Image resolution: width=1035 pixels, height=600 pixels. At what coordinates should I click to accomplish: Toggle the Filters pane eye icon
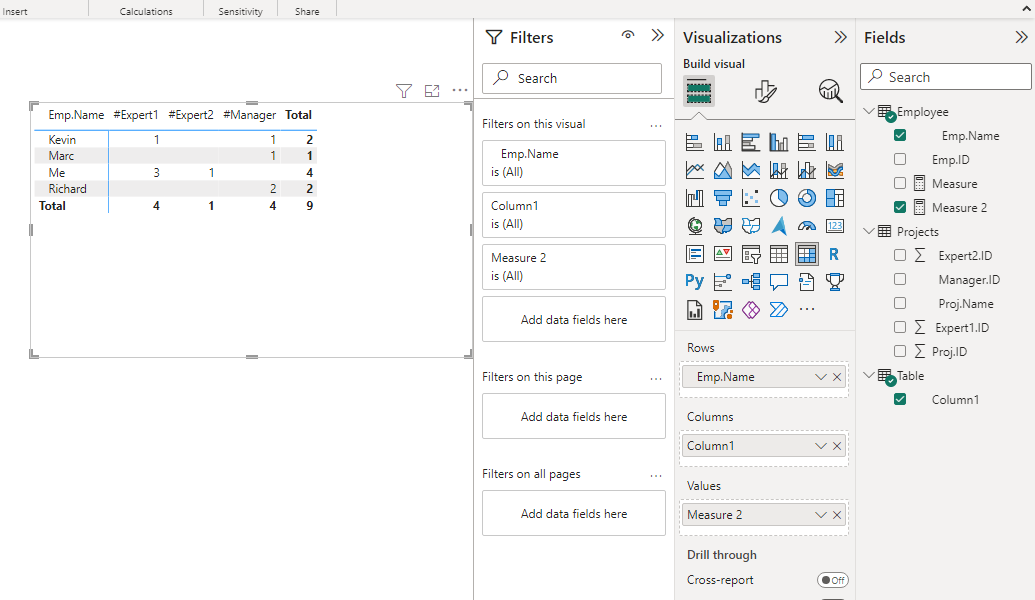tap(628, 35)
